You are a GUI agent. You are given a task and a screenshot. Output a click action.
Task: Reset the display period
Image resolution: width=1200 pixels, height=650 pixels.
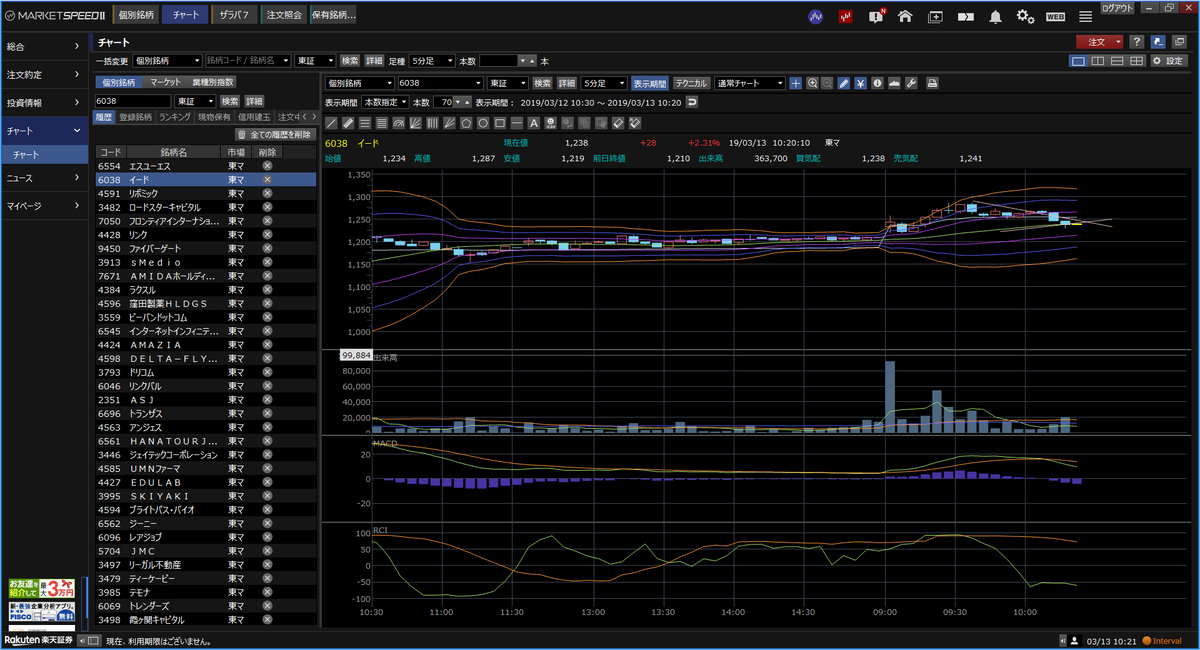[691, 103]
